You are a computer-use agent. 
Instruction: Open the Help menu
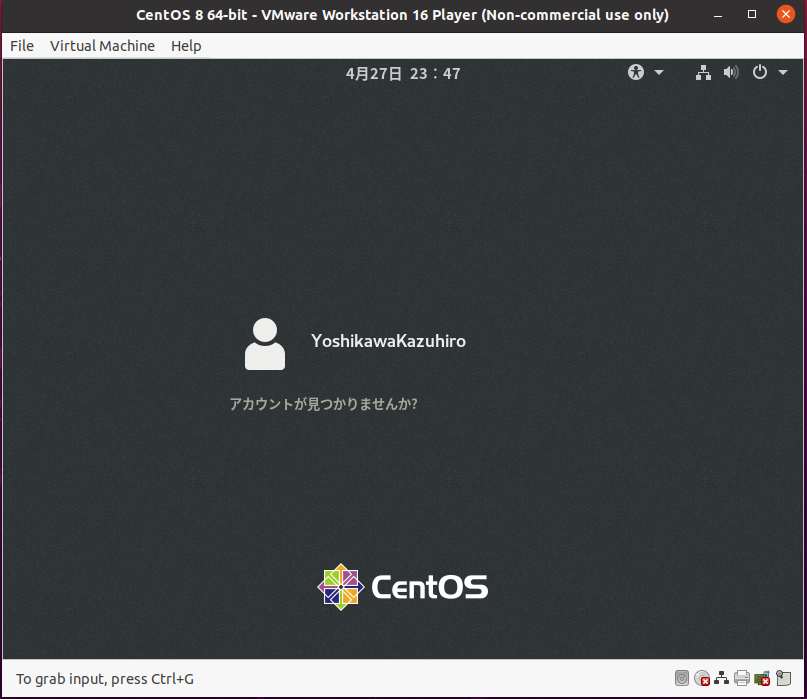[x=186, y=46]
